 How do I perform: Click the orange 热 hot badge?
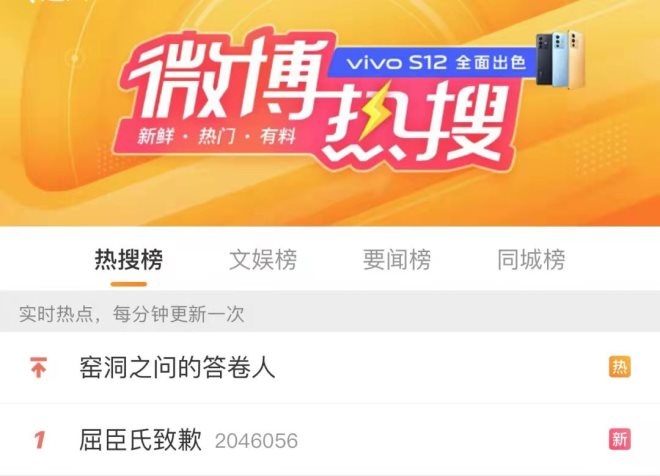pos(620,367)
